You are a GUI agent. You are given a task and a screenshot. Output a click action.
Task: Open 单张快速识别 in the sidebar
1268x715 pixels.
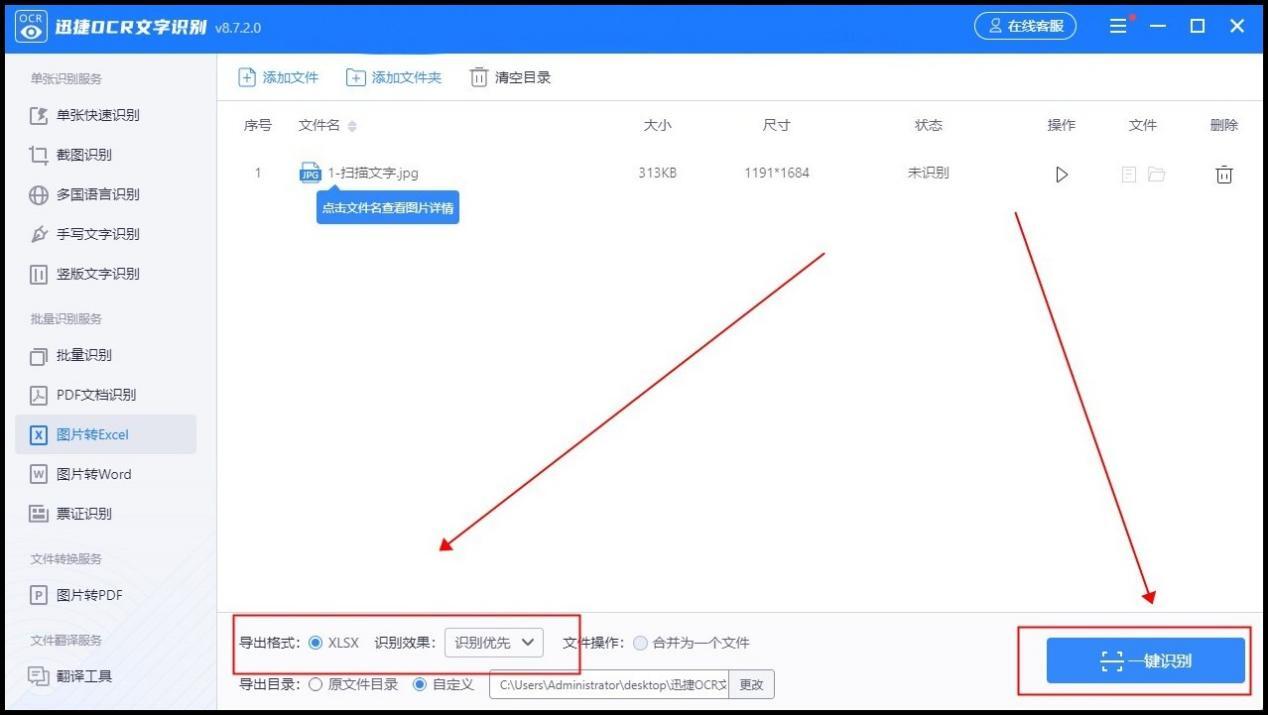coord(97,115)
